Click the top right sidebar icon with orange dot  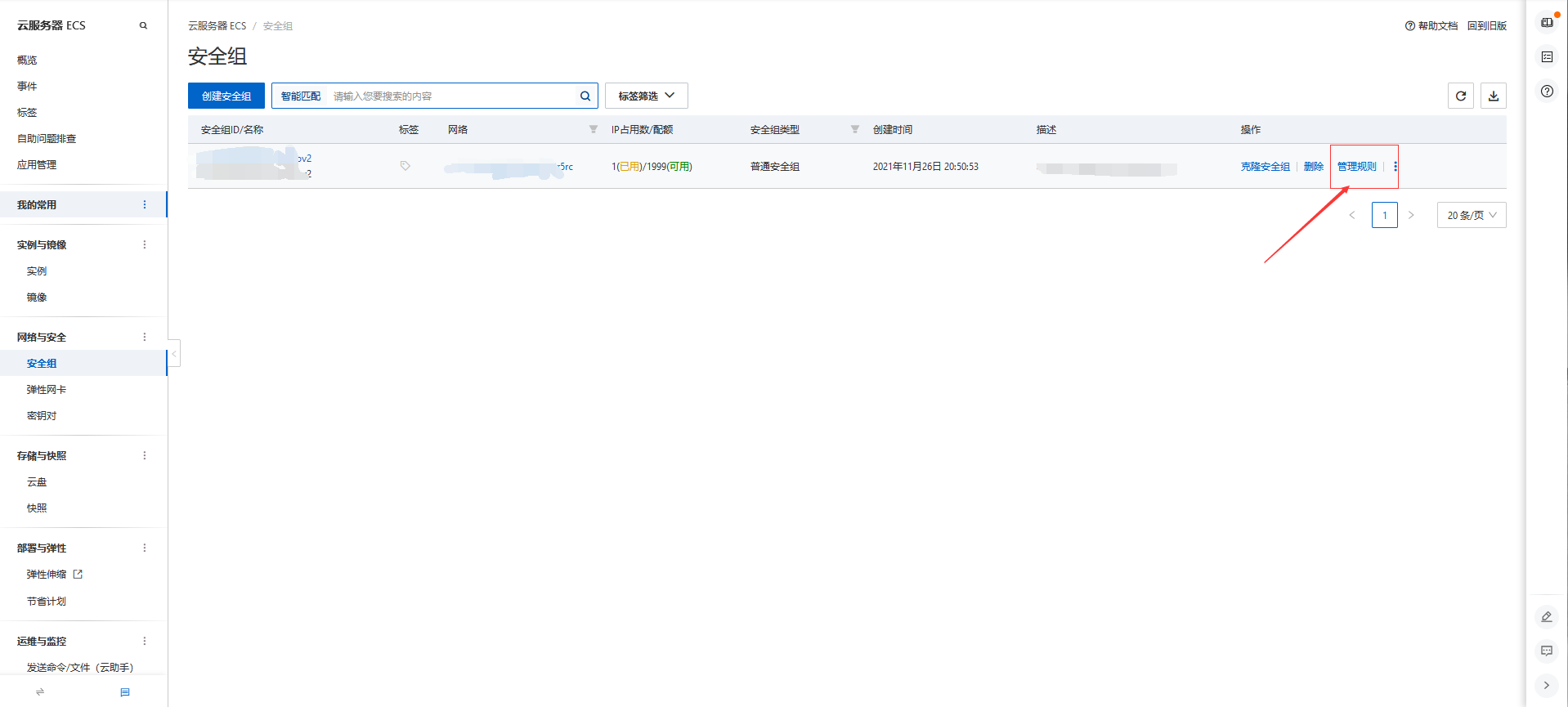[x=1547, y=22]
